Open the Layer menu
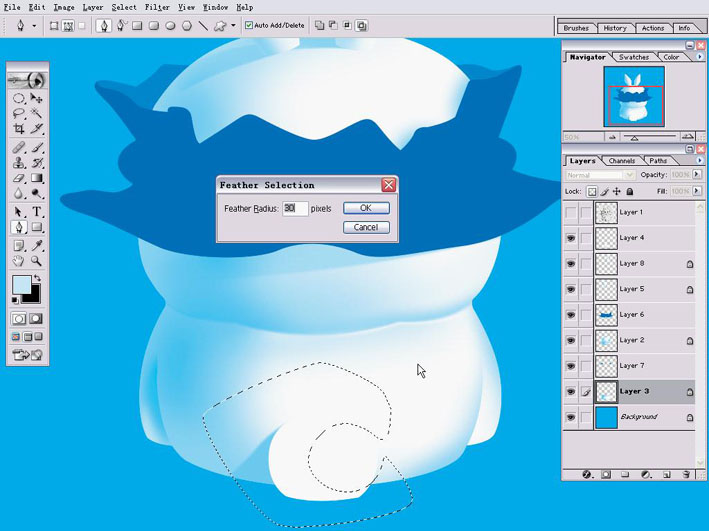 click(x=93, y=7)
